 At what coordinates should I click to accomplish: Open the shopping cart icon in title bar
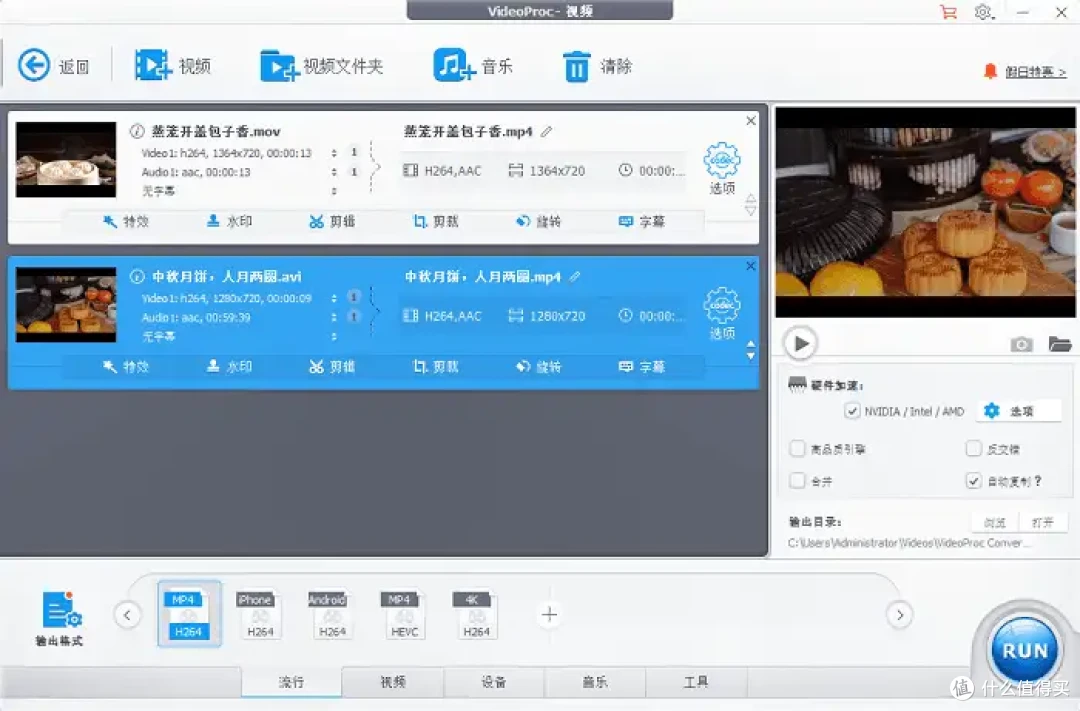pos(948,12)
